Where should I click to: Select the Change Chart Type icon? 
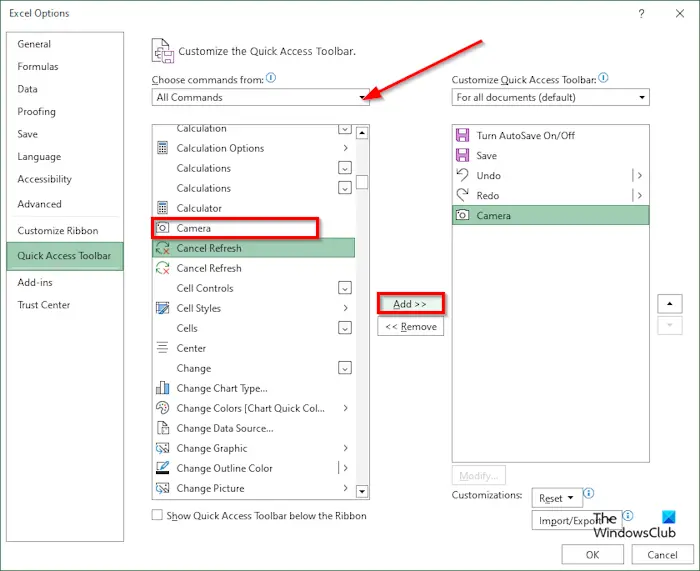(x=162, y=388)
